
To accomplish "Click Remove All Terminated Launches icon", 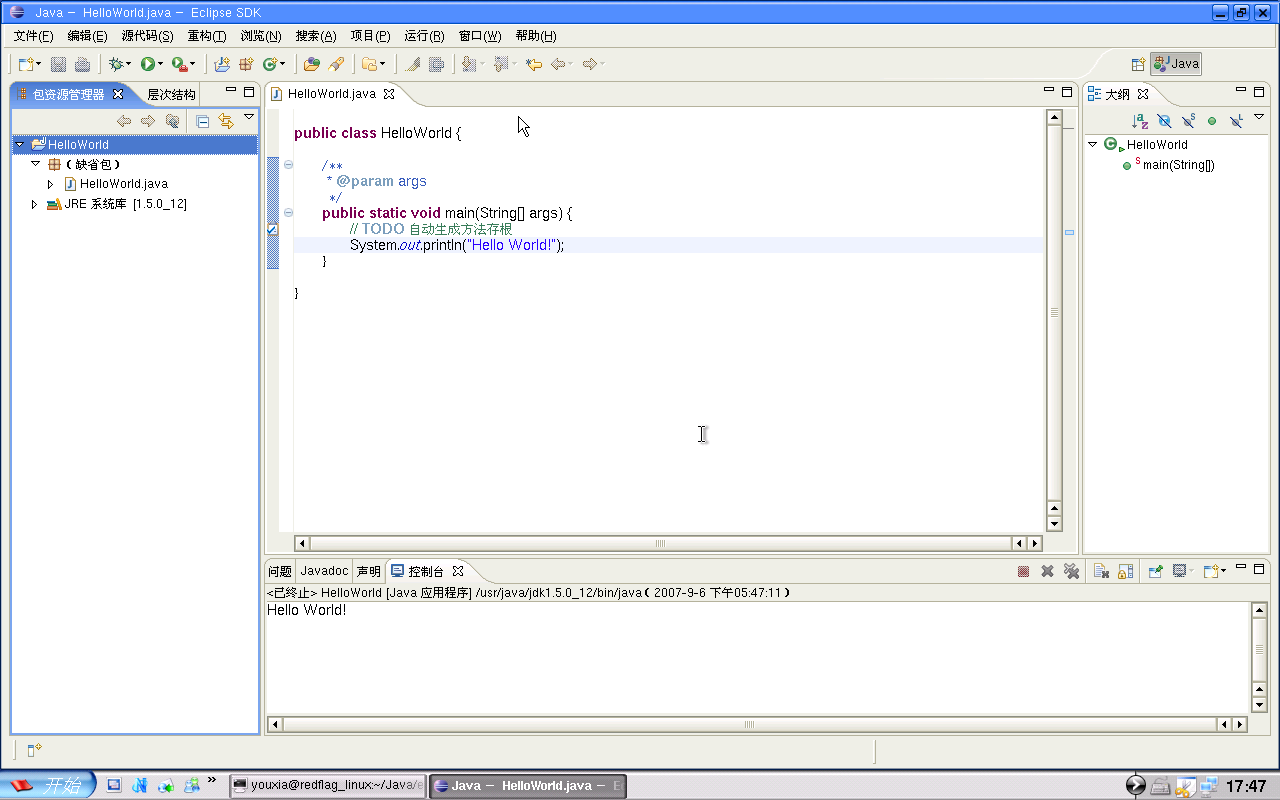I will point(1071,571).
